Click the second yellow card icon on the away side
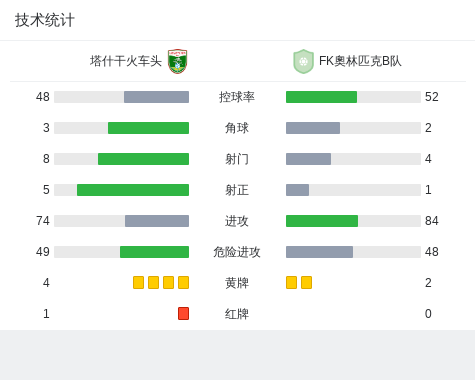The height and width of the screenshot is (380, 475). coord(306,283)
